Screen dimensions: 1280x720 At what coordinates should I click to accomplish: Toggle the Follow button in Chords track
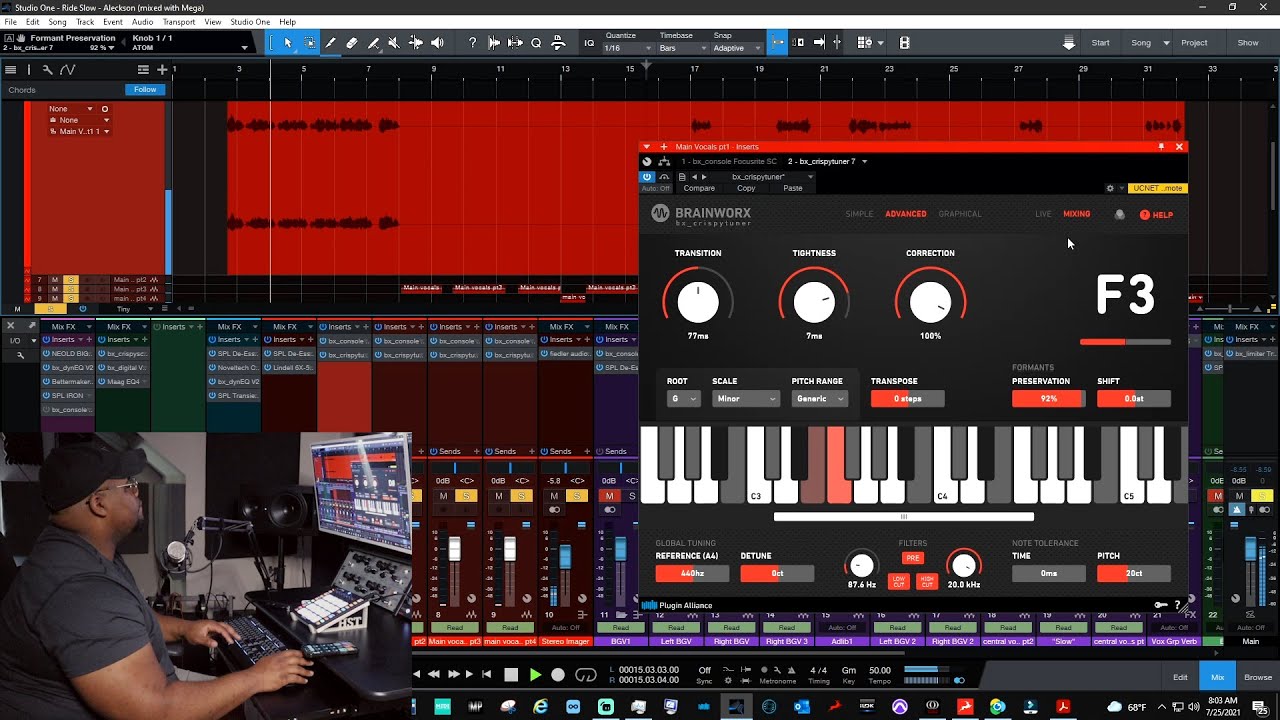pyautogui.click(x=145, y=89)
